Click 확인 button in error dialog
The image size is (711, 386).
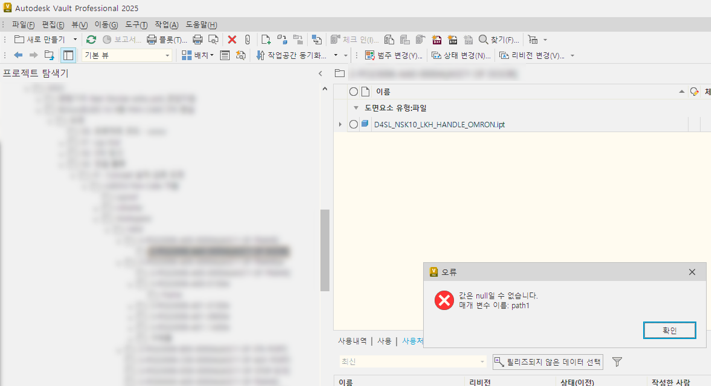(x=669, y=330)
